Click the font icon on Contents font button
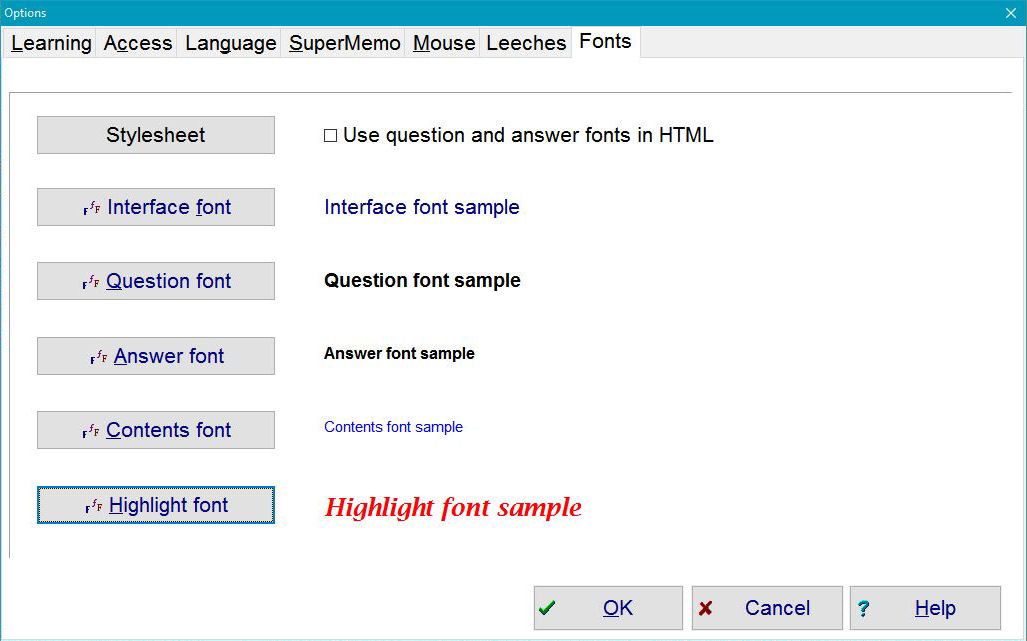Screen dimensions: 1027x641 [x=91, y=431]
